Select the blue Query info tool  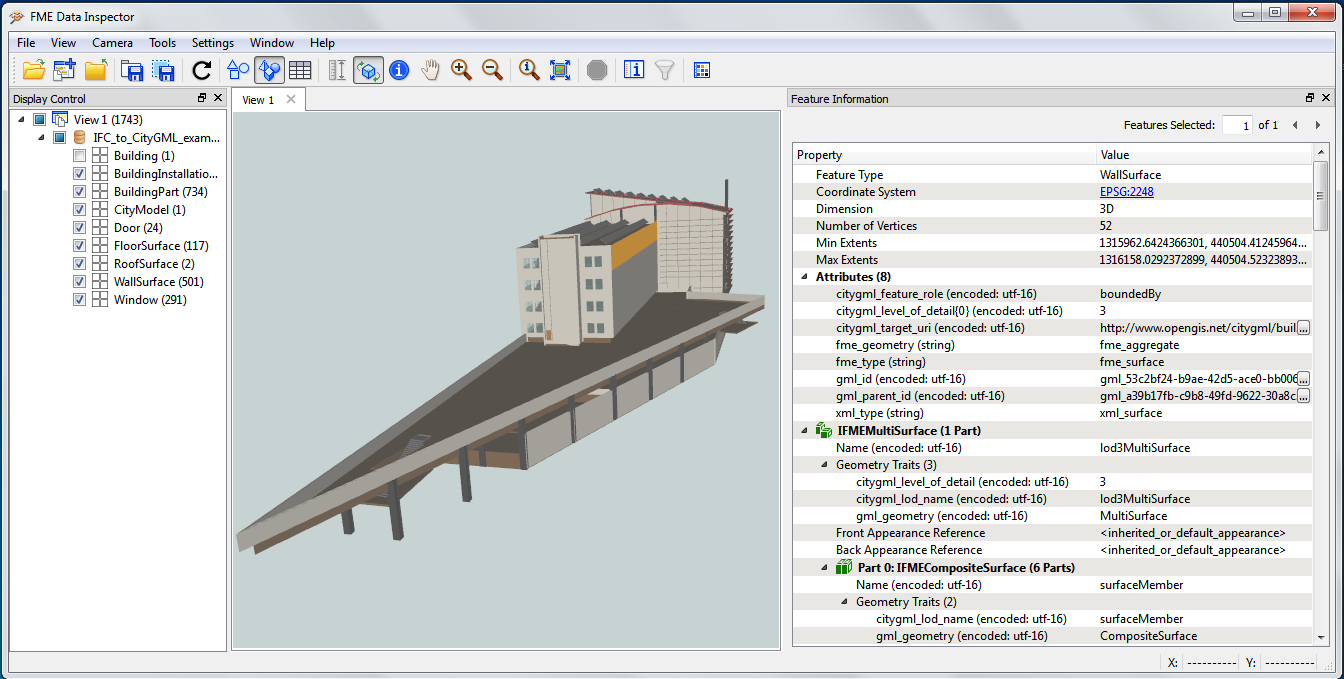coord(399,70)
